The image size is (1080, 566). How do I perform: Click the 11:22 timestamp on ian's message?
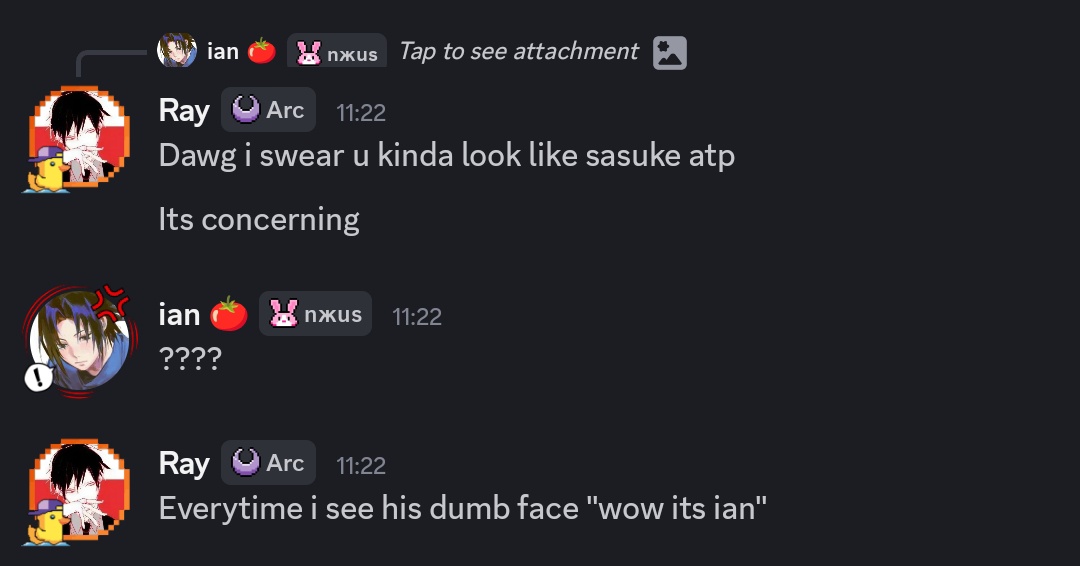point(417,316)
